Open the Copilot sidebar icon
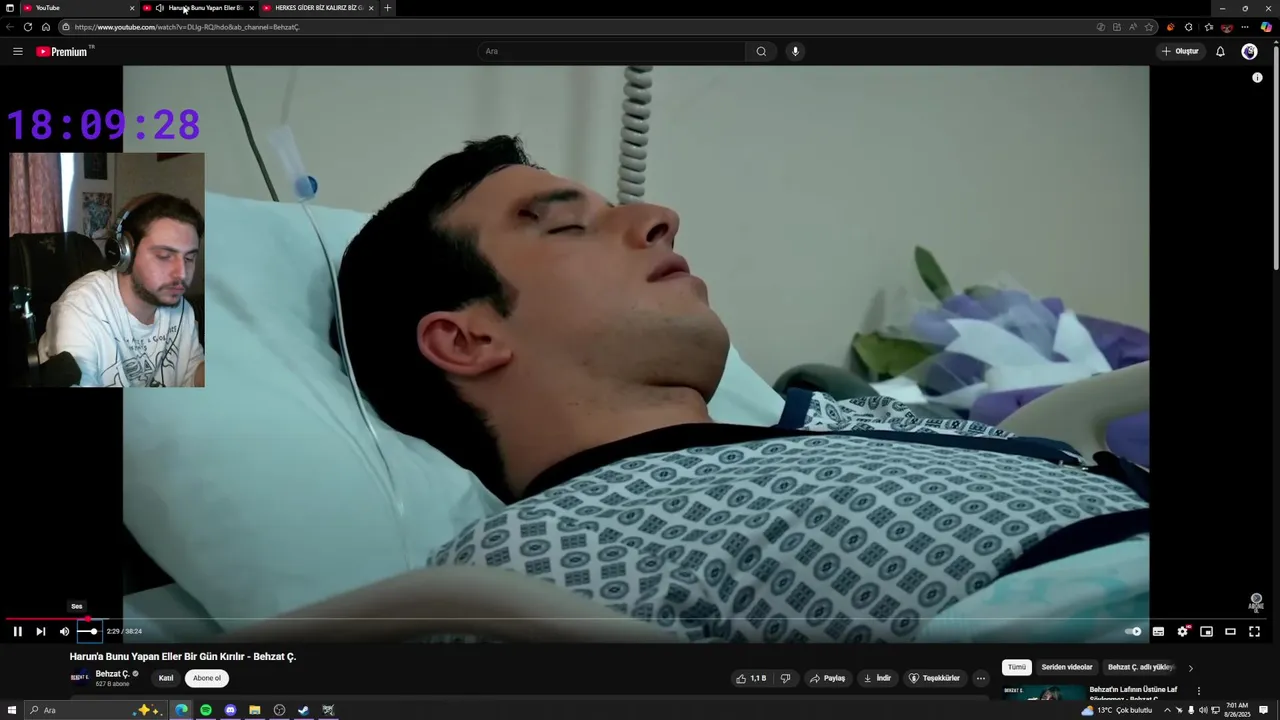Screen dimensions: 1280x720 (x=1266, y=27)
